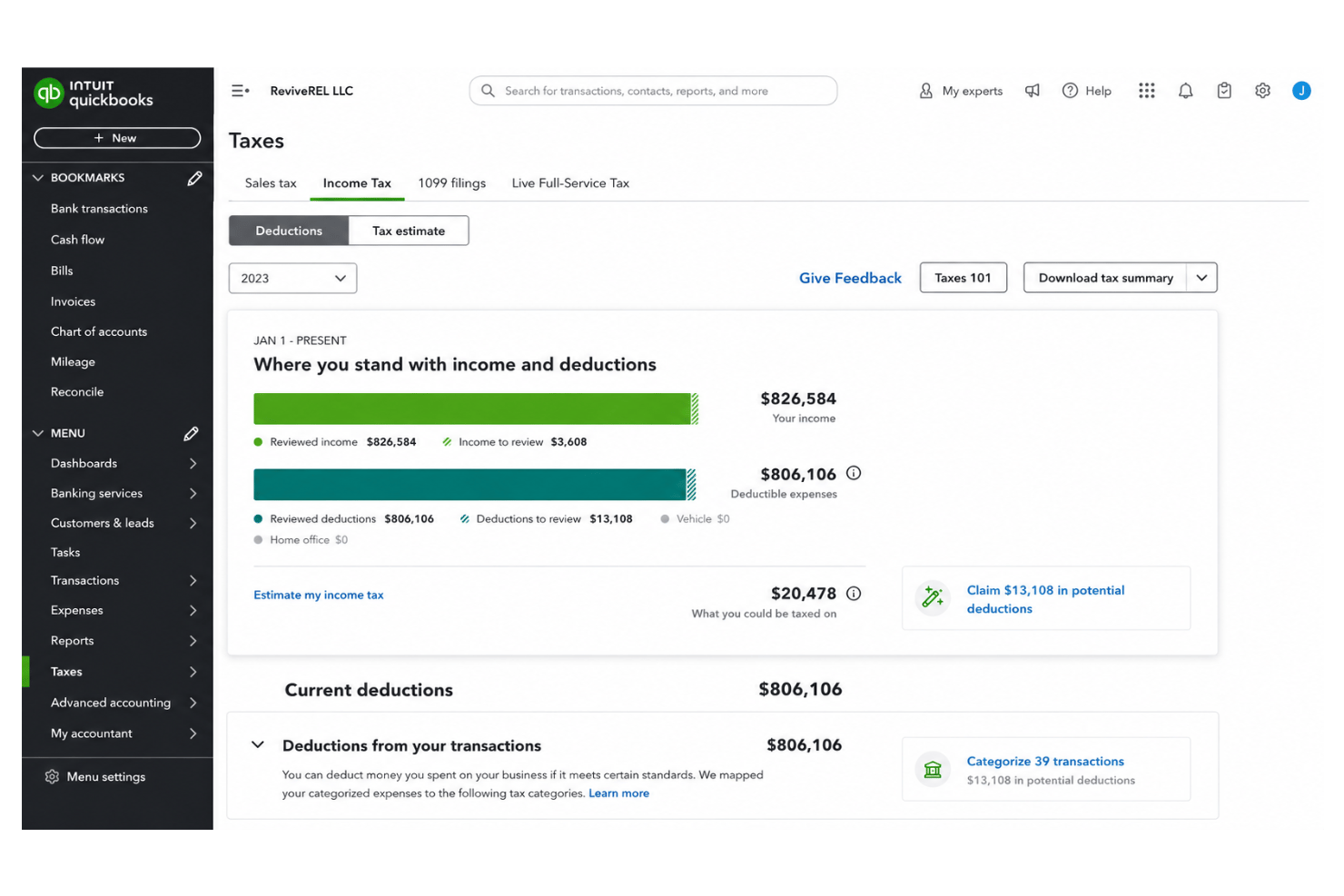Click the green income progress bar
This screenshot has height=896, width=1344.
476,409
